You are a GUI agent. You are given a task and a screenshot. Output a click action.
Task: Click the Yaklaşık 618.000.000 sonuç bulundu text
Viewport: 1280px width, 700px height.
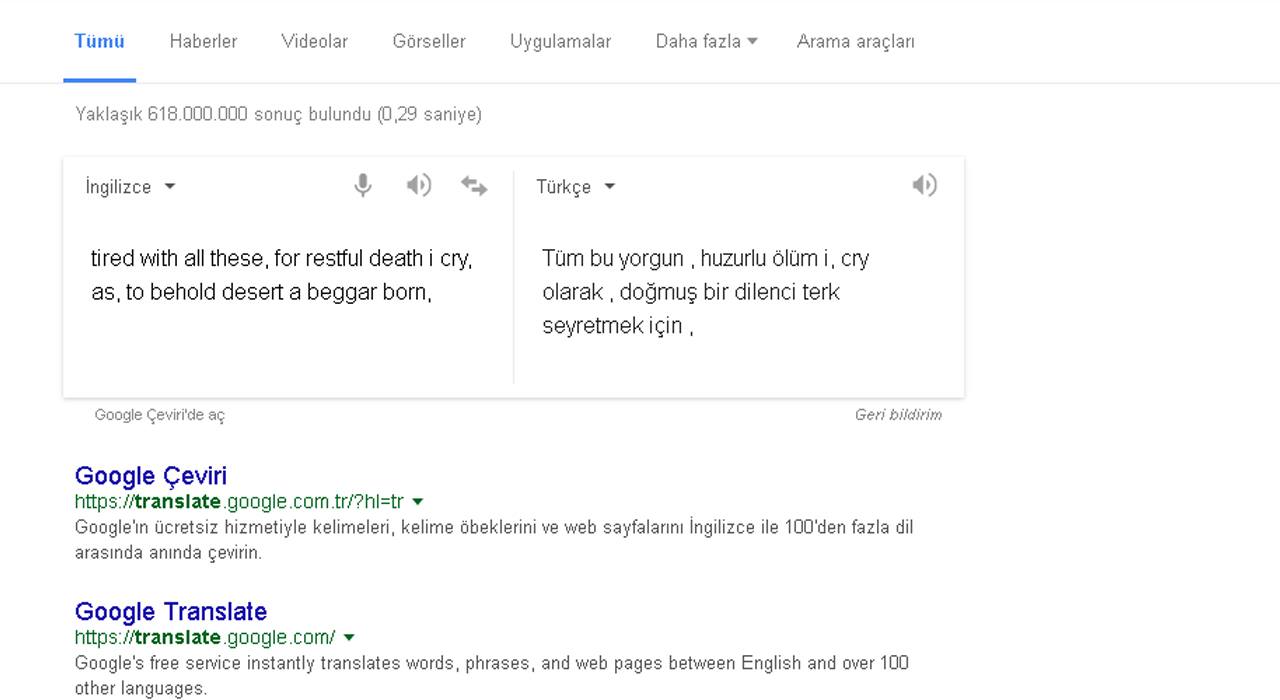click(x=278, y=114)
